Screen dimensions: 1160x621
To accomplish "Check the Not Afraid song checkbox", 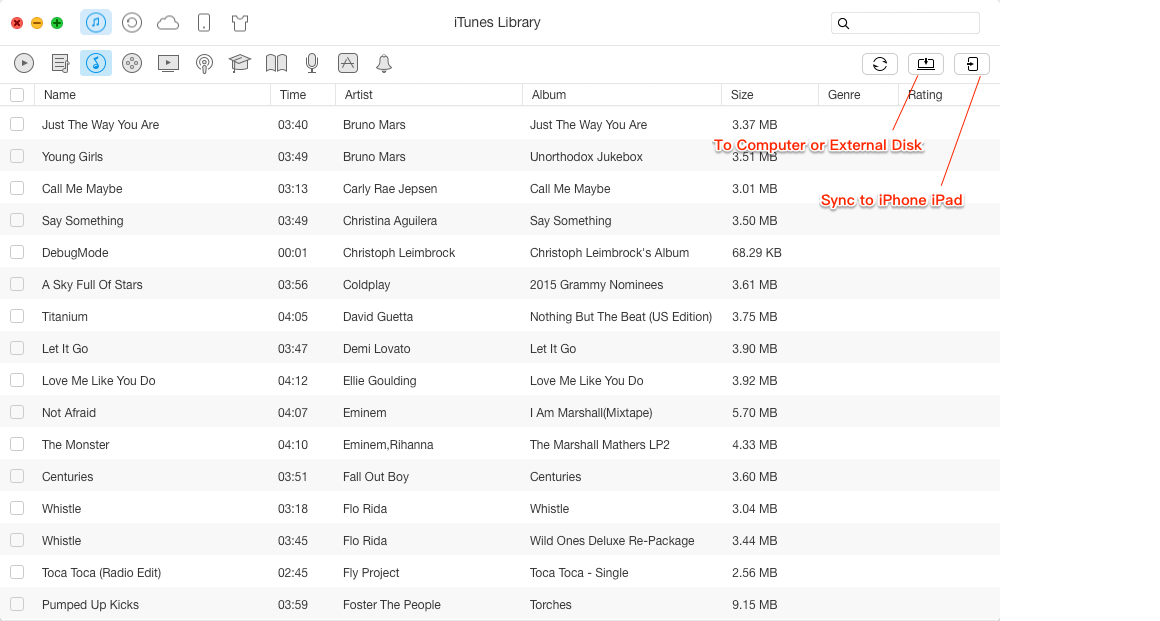I will point(17,412).
